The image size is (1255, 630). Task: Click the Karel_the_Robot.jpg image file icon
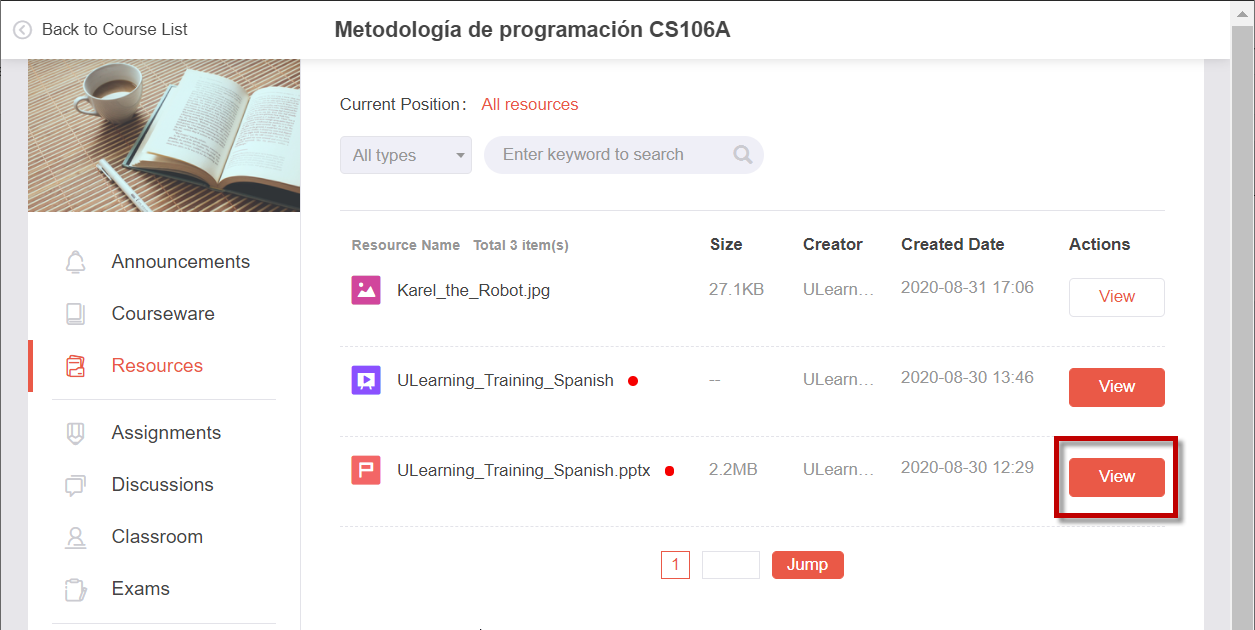366,291
